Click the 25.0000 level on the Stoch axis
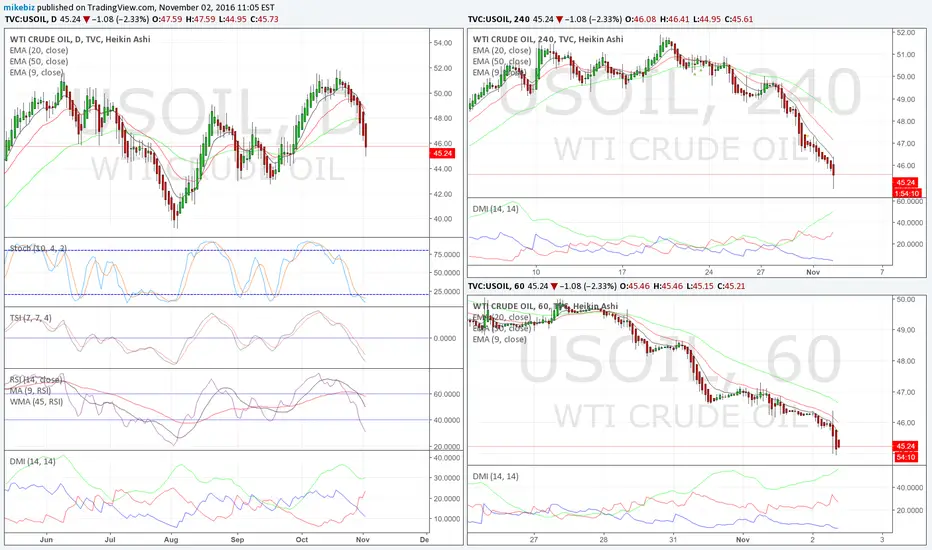The image size is (932, 550). tap(445, 291)
